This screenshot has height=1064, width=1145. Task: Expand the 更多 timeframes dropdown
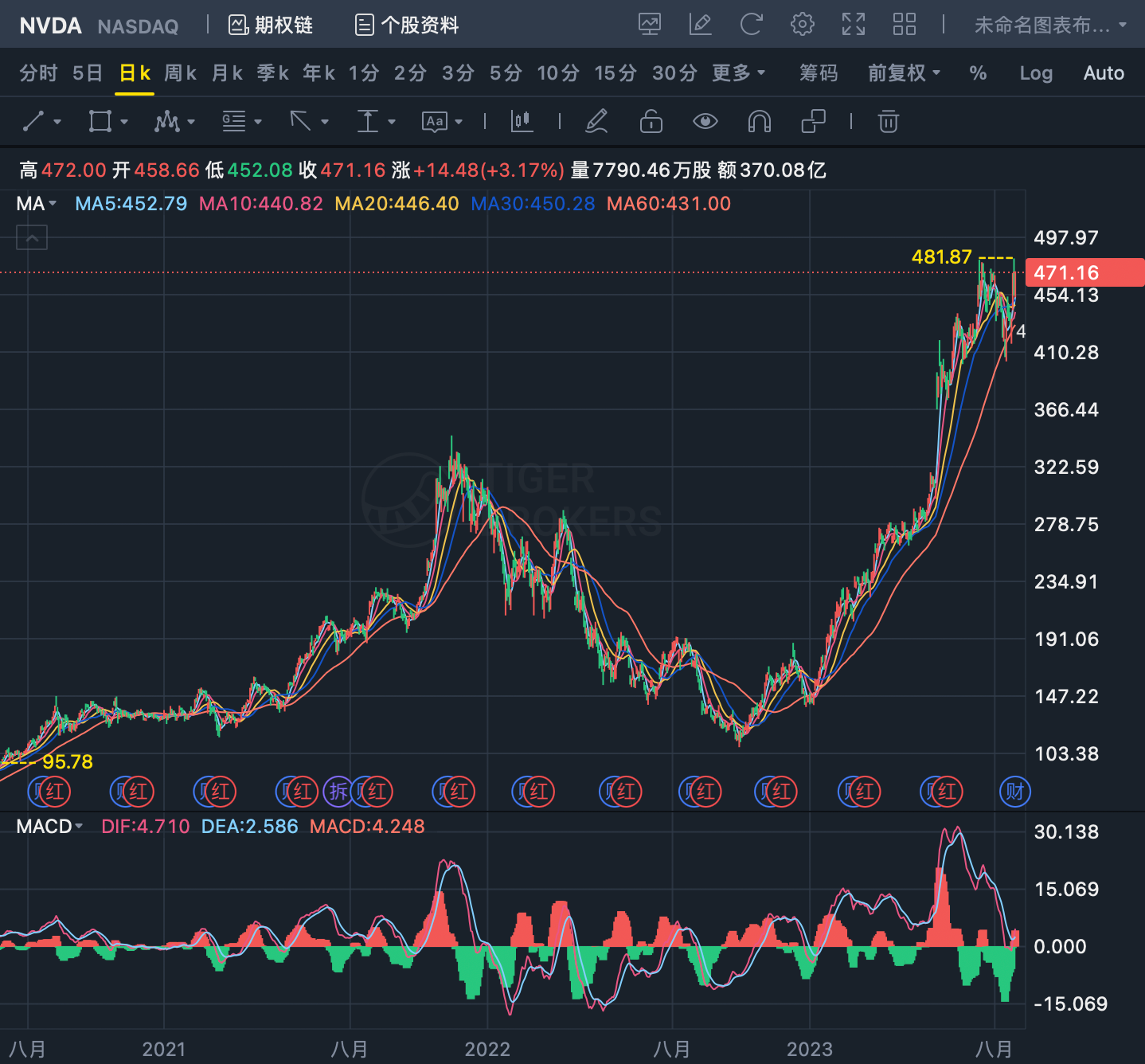point(738,73)
